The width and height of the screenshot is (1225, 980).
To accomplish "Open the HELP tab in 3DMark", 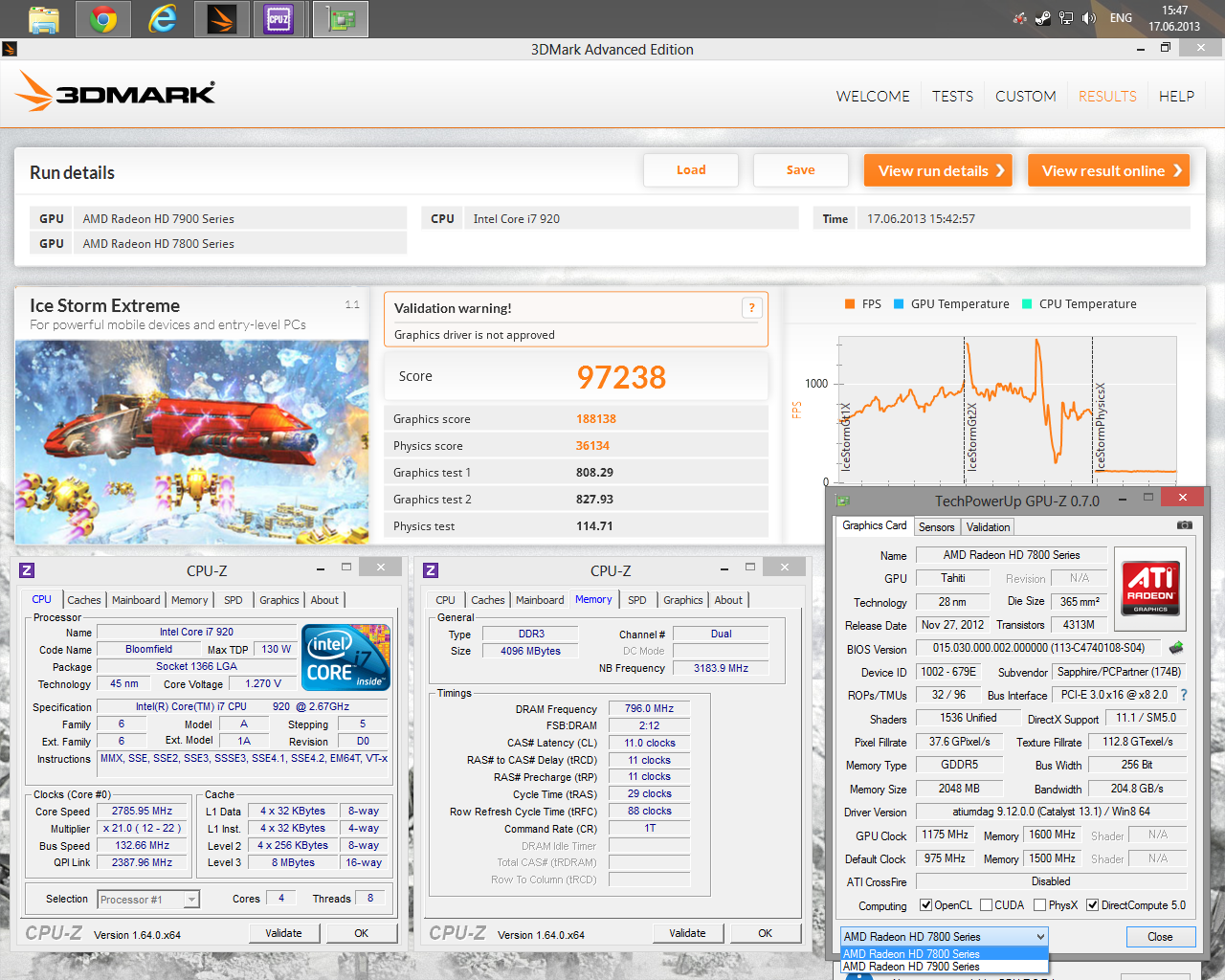I will click(1176, 97).
